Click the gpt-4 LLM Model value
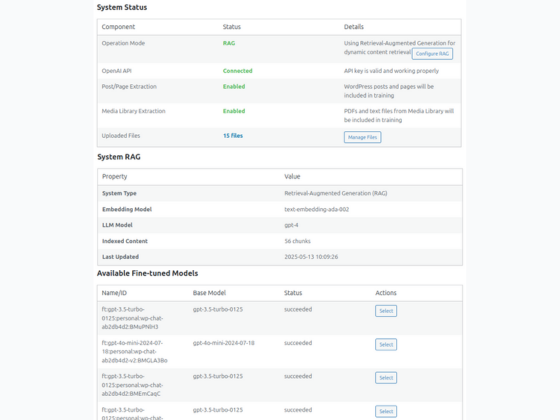The height and width of the screenshot is (420, 560). [291, 225]
